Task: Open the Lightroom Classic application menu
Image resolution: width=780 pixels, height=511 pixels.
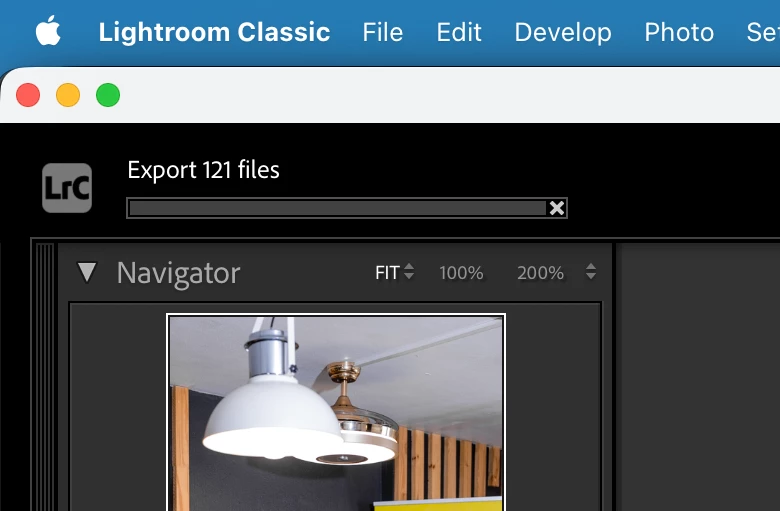Action: click(214, 32)
